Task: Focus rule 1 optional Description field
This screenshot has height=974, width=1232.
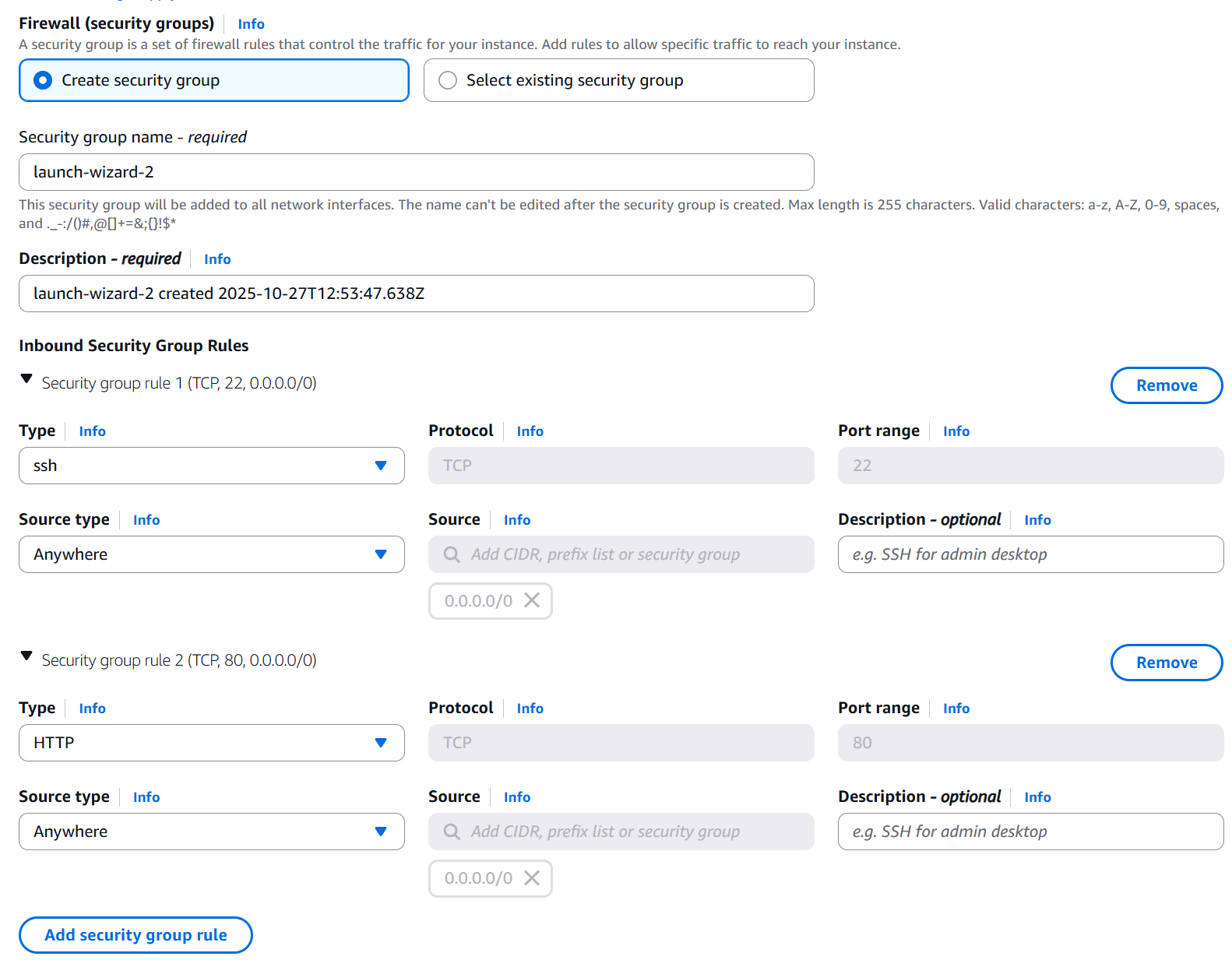Action: coord(1030,554)
